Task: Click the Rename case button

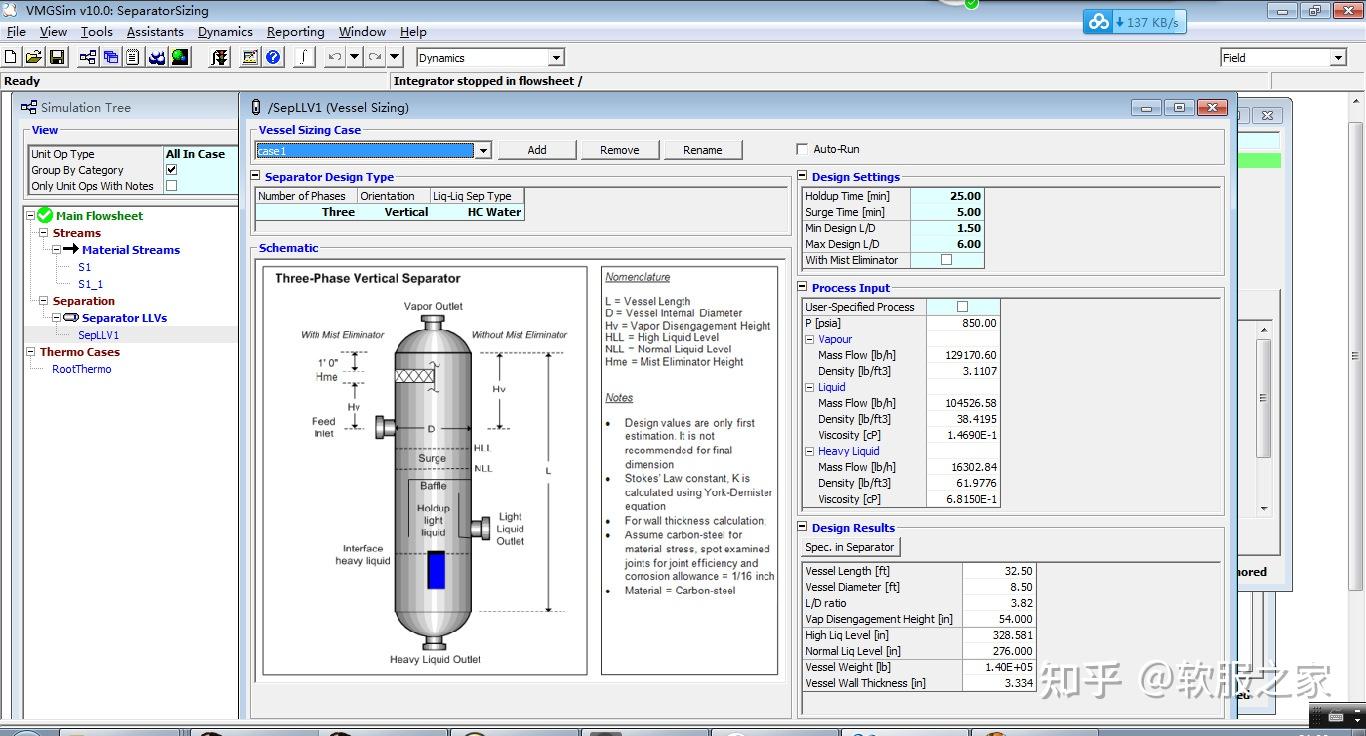Action: (x=702, y=150)
